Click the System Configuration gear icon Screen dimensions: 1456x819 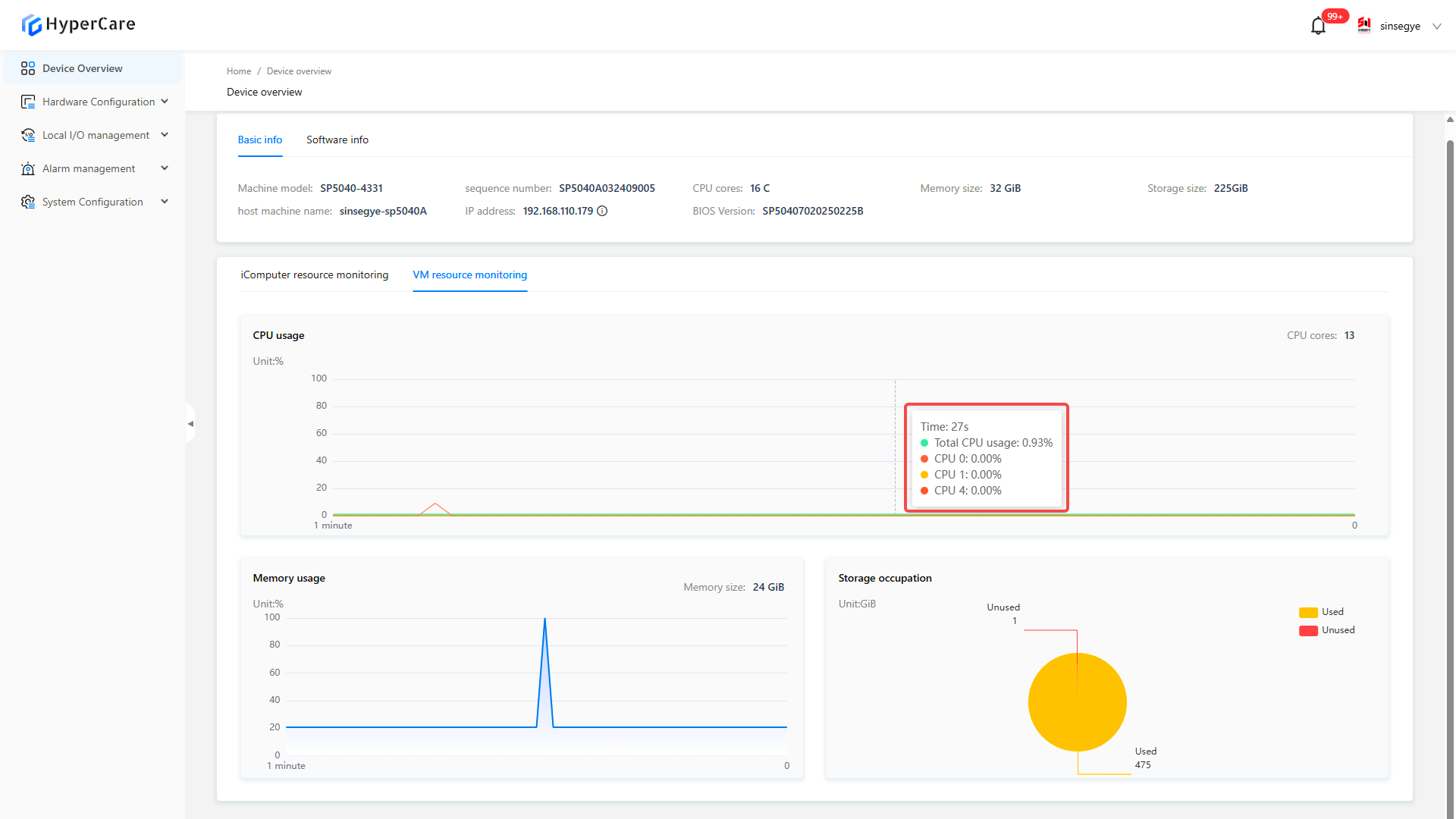(x=28, y=202)
